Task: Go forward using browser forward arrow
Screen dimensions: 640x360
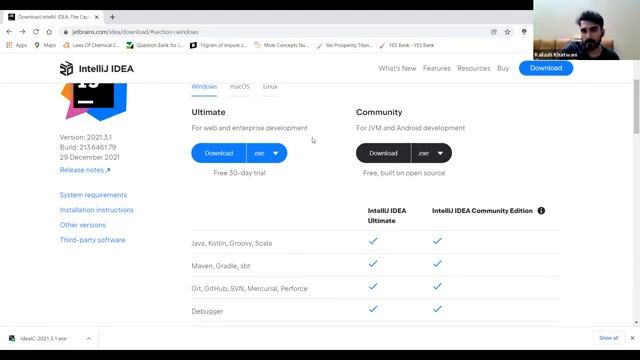Action: (22, 32)
